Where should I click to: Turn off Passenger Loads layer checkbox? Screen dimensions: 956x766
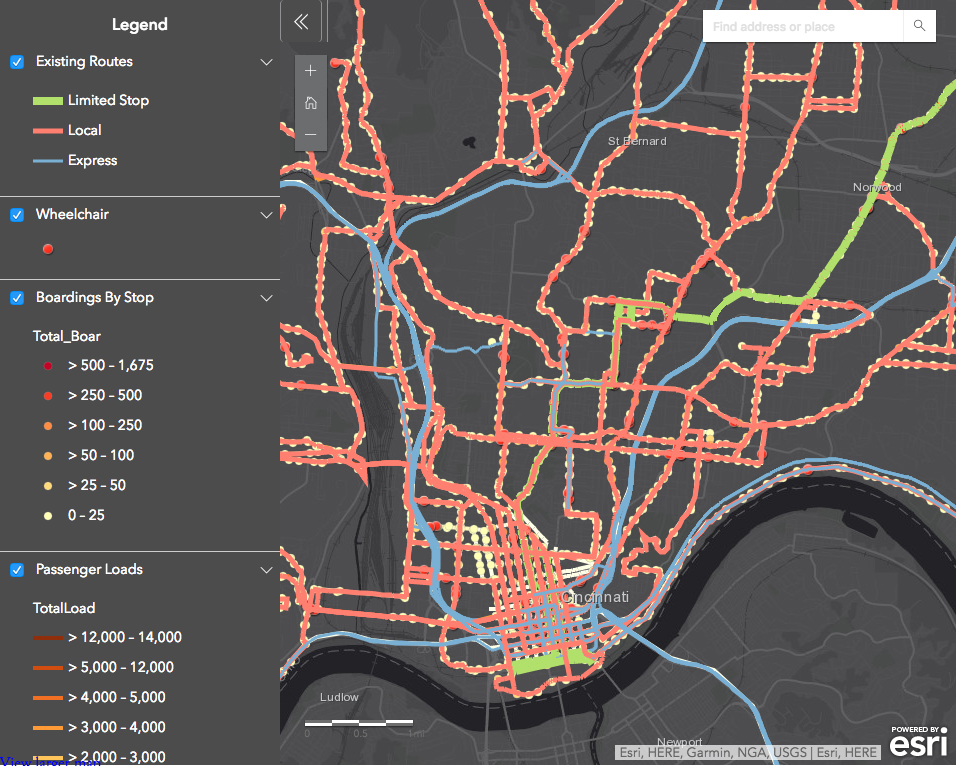click(x=17, y=570)
